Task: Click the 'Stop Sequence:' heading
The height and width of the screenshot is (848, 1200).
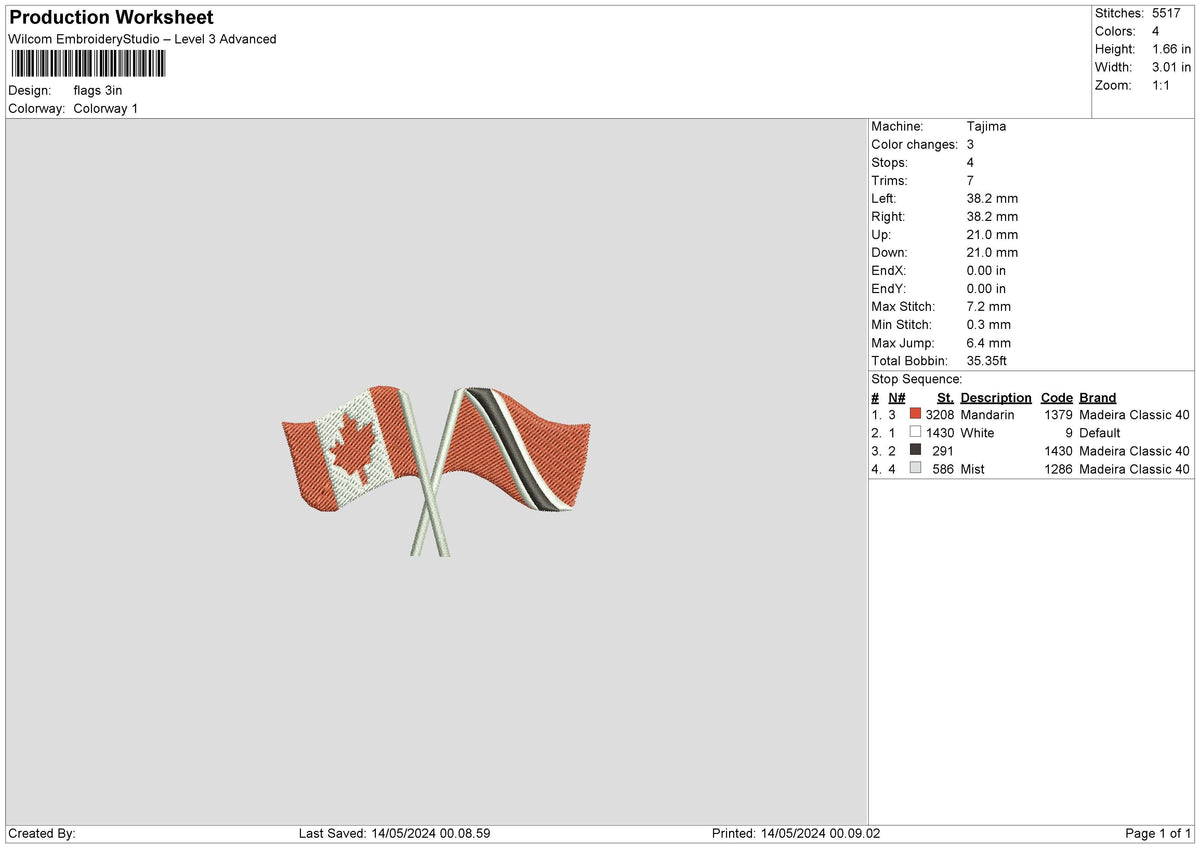Action: 916,379
